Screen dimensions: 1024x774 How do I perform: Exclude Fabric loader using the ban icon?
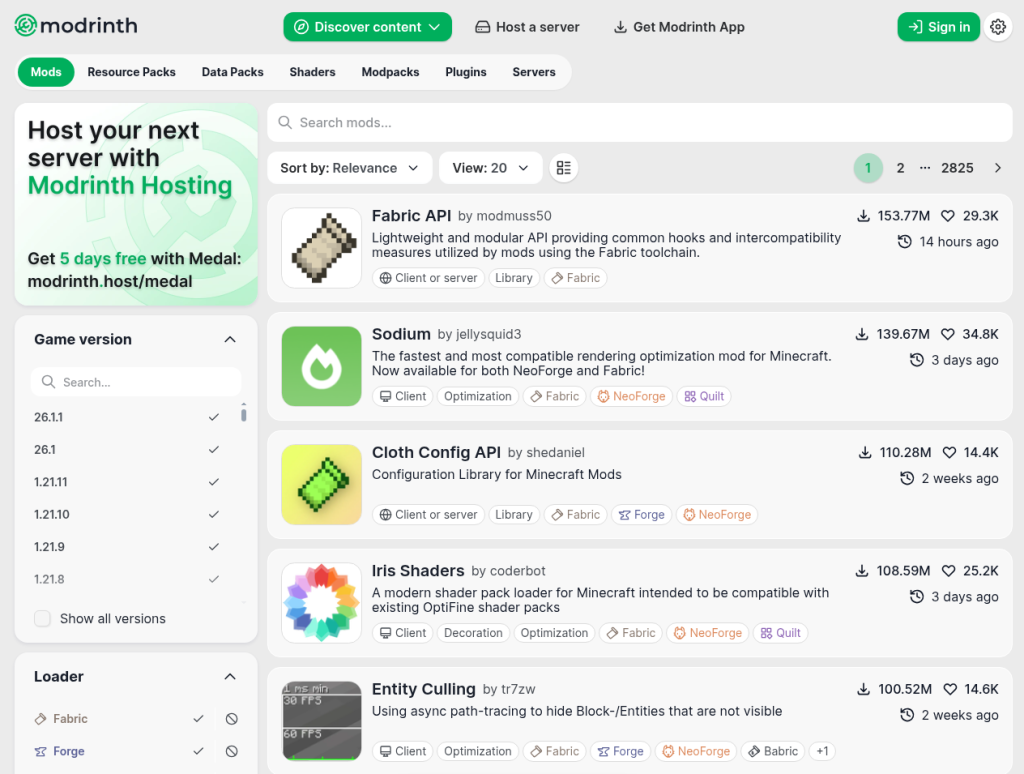tap(231, 719)
